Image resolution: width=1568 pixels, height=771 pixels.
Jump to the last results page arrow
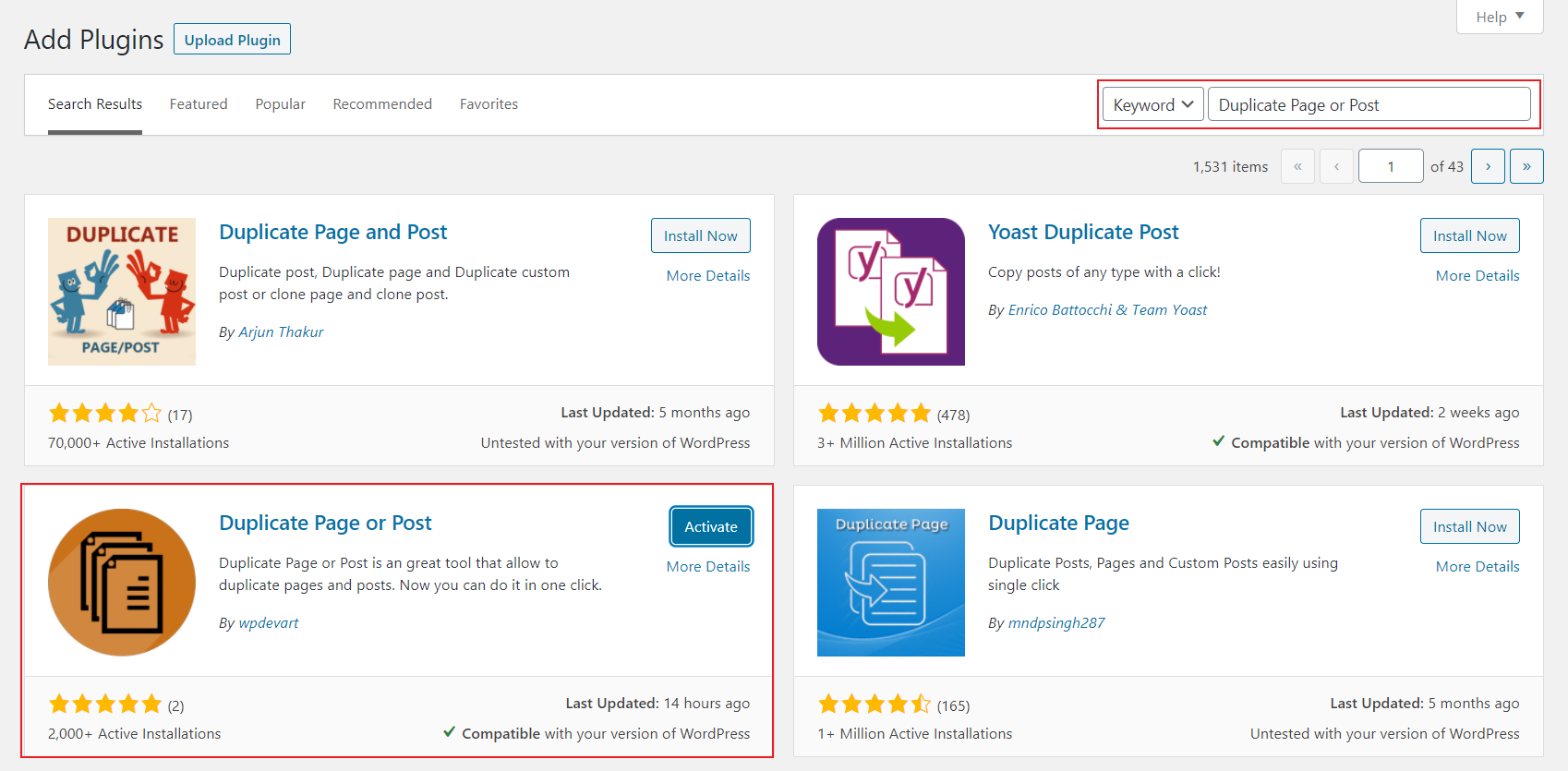(1526, 166)
